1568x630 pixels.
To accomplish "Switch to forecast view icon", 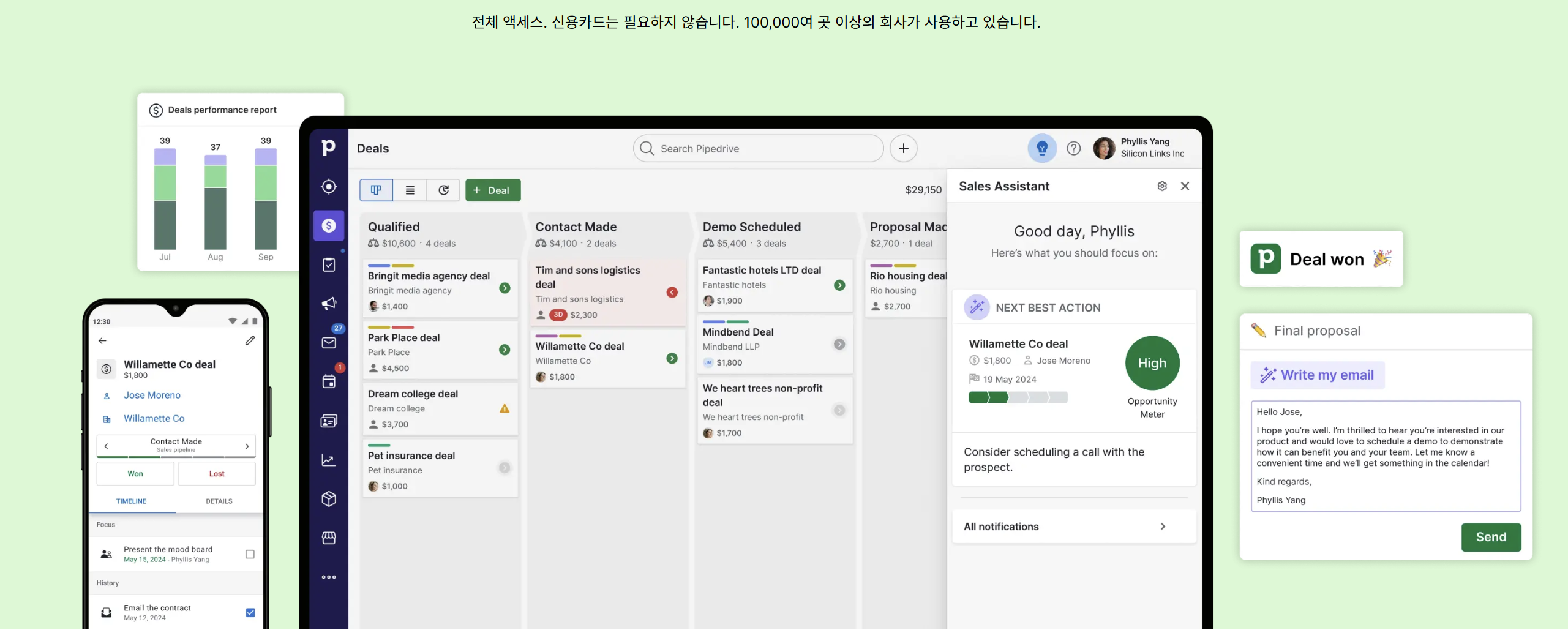I will coord(444,190).
